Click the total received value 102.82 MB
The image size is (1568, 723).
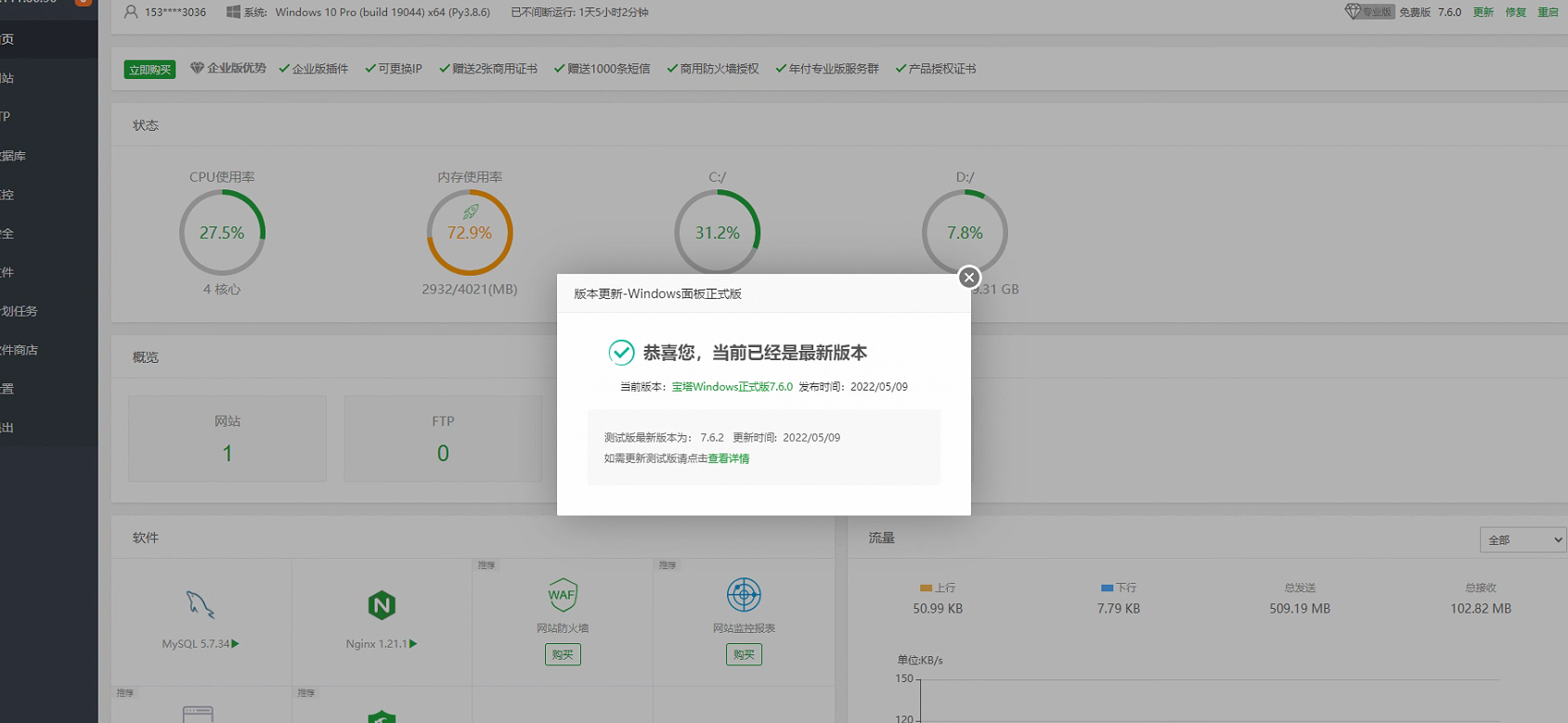[x=1481, y=609]
